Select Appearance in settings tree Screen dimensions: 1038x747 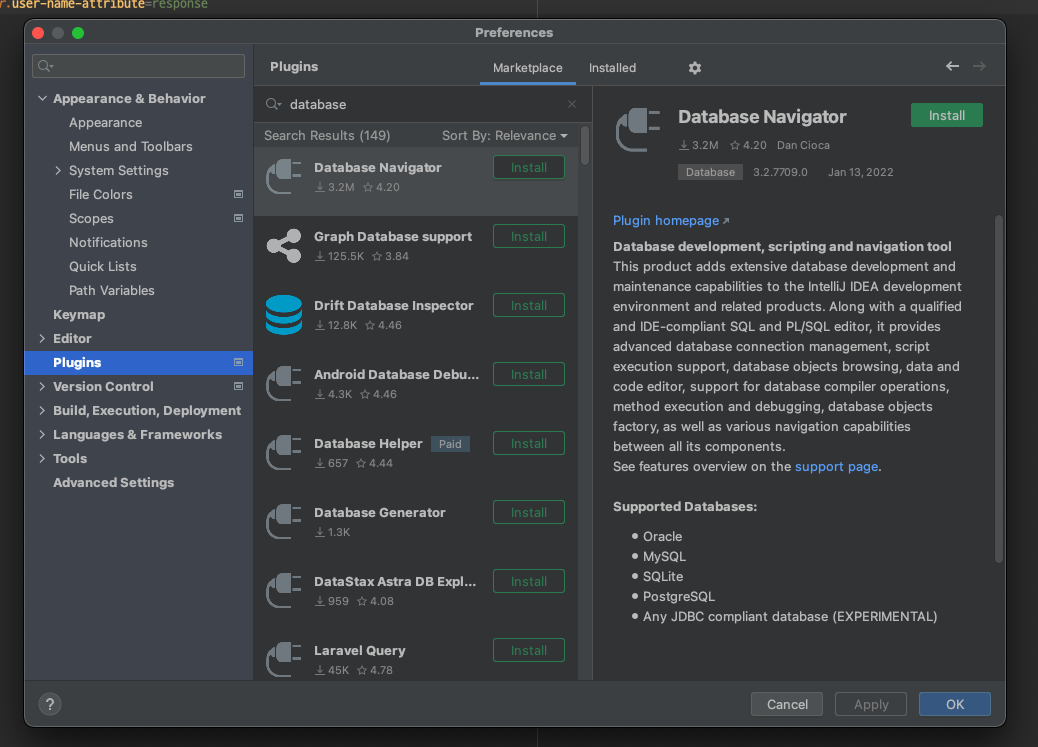point(105,123)
